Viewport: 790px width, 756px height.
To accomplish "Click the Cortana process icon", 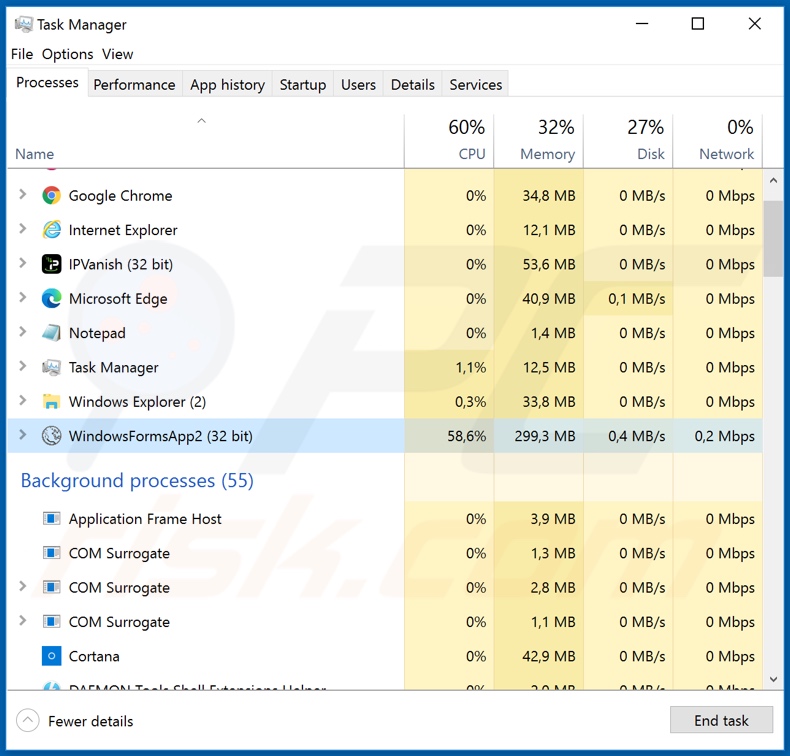I will 51,656.
